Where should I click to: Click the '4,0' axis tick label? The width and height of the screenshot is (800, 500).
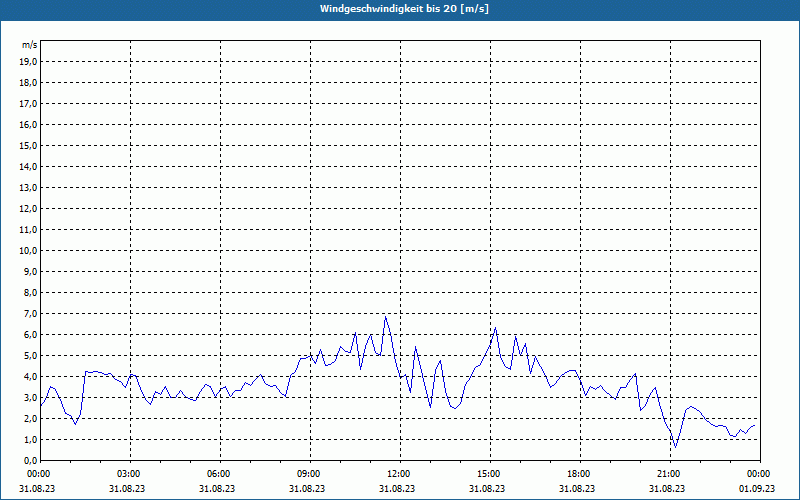[30, 377]
